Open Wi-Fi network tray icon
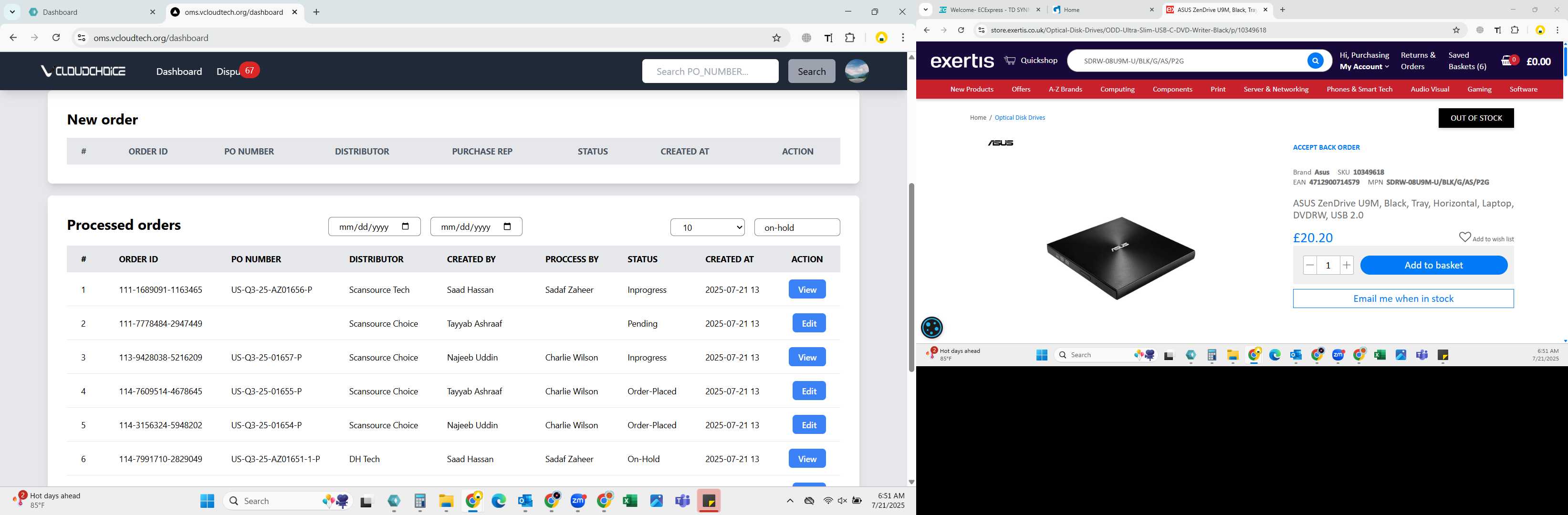Screen dimensions: 1568x515 tap(828, 501)
